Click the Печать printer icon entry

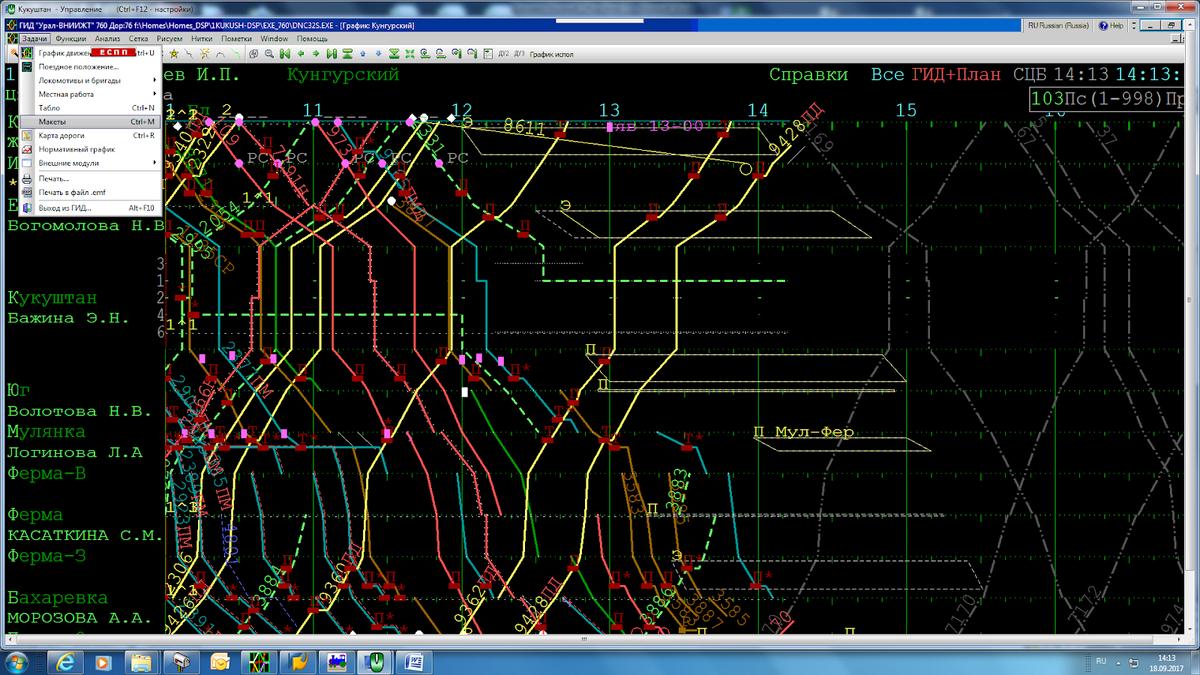[28, 178]
